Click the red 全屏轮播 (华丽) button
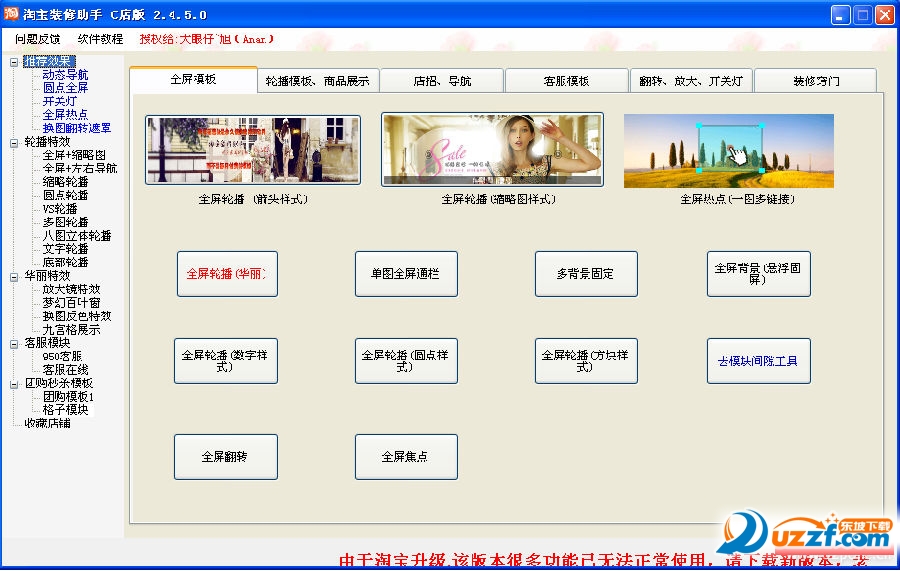This screenshot has height=571, width=900. (227, 273)
